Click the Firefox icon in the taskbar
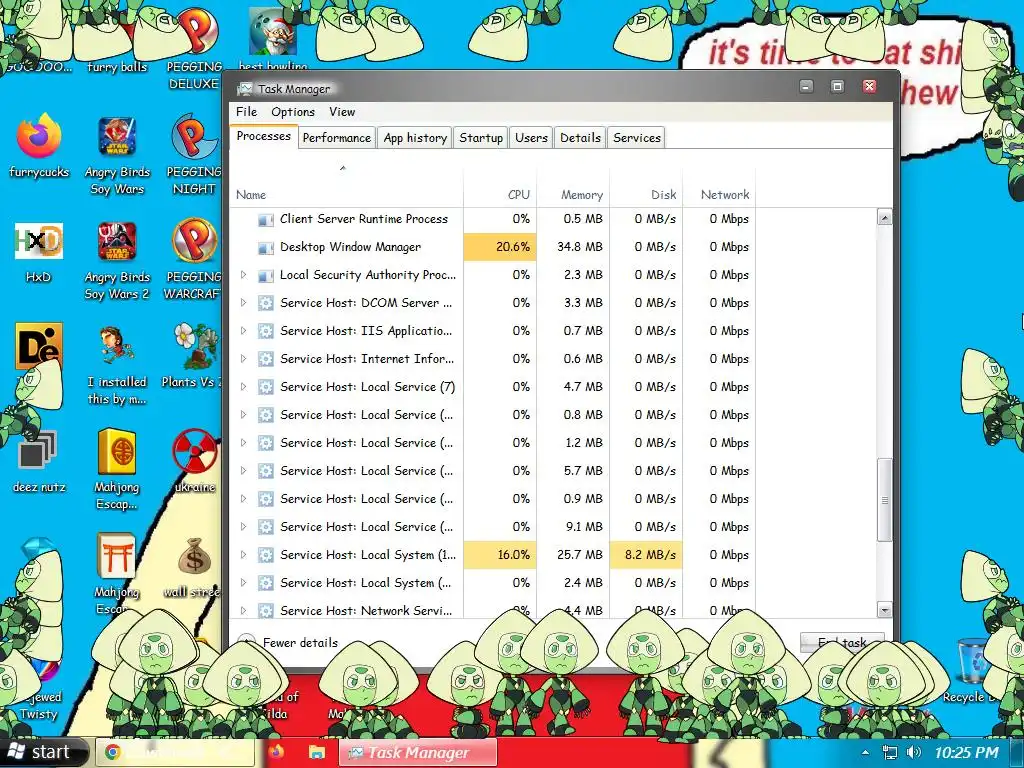This screenshot has width=1024, height=768. (x=276, y=752)
